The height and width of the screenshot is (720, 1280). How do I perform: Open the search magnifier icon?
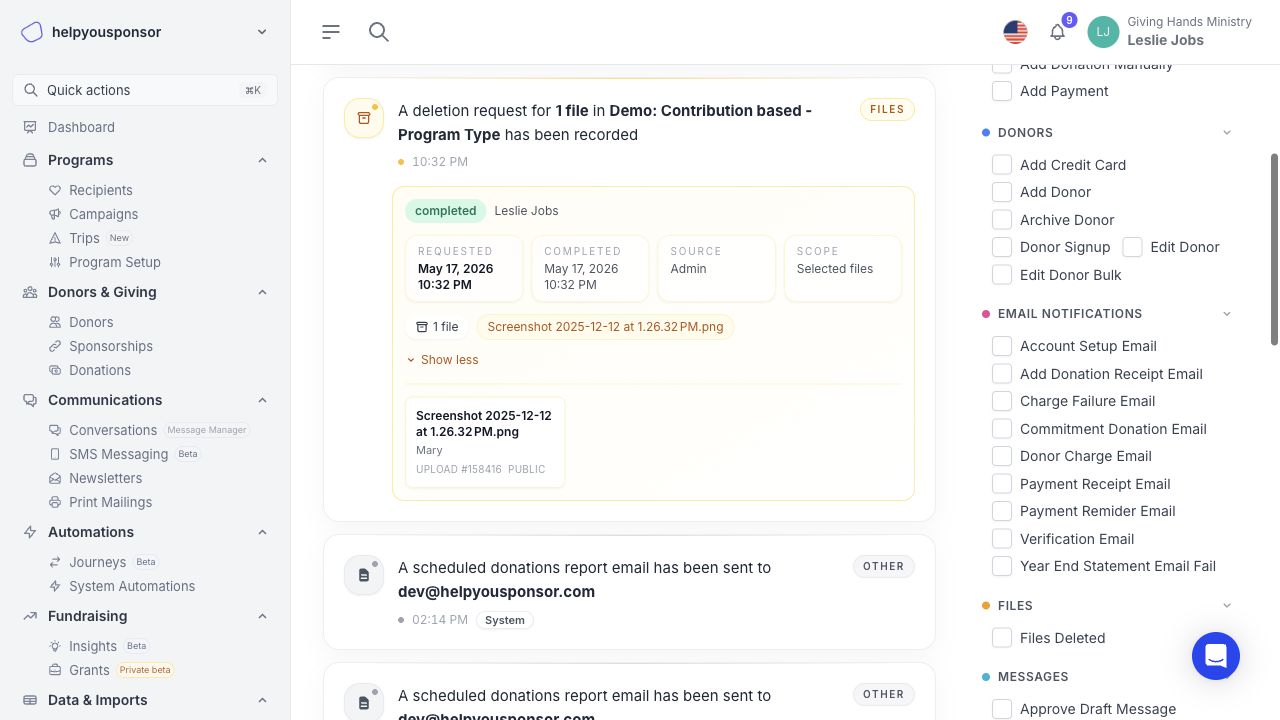[x=378, y=32]
